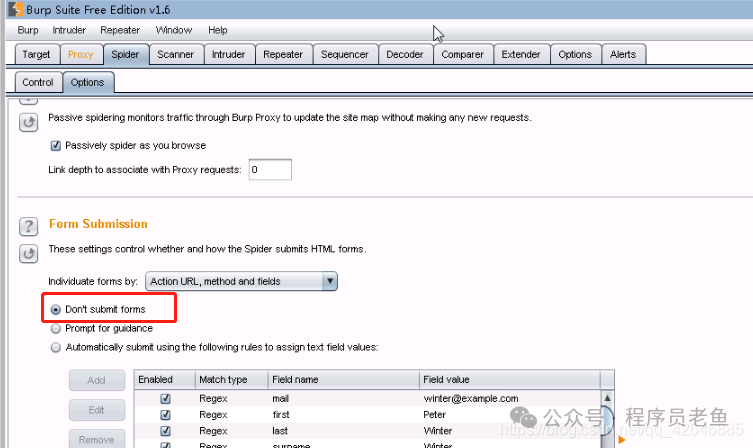Viewport: 753px width, 448px height.
Task: Open the Individuate forms by dropdown
Action: click(241, 281)
